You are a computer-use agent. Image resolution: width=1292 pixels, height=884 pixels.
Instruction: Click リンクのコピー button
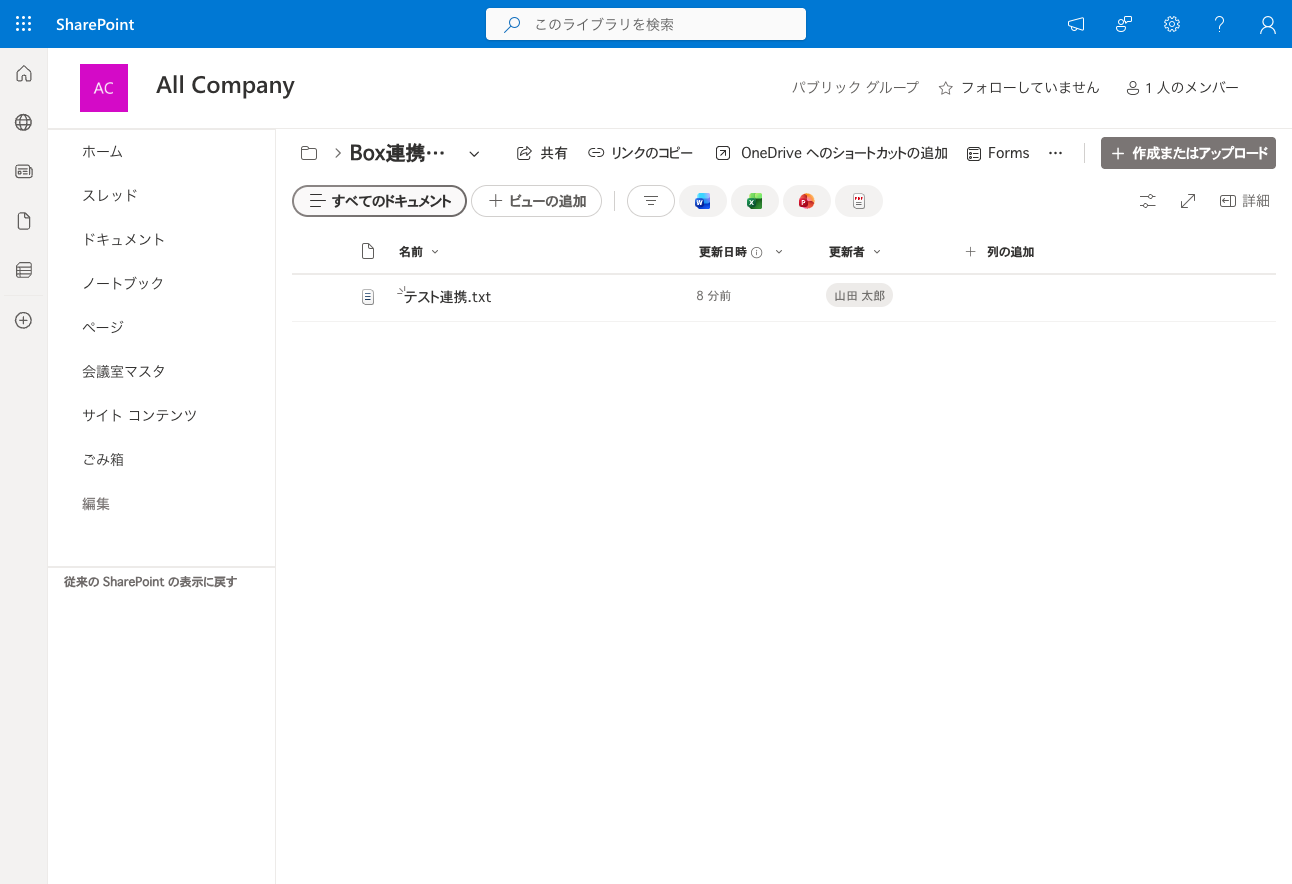pos(640,153)
